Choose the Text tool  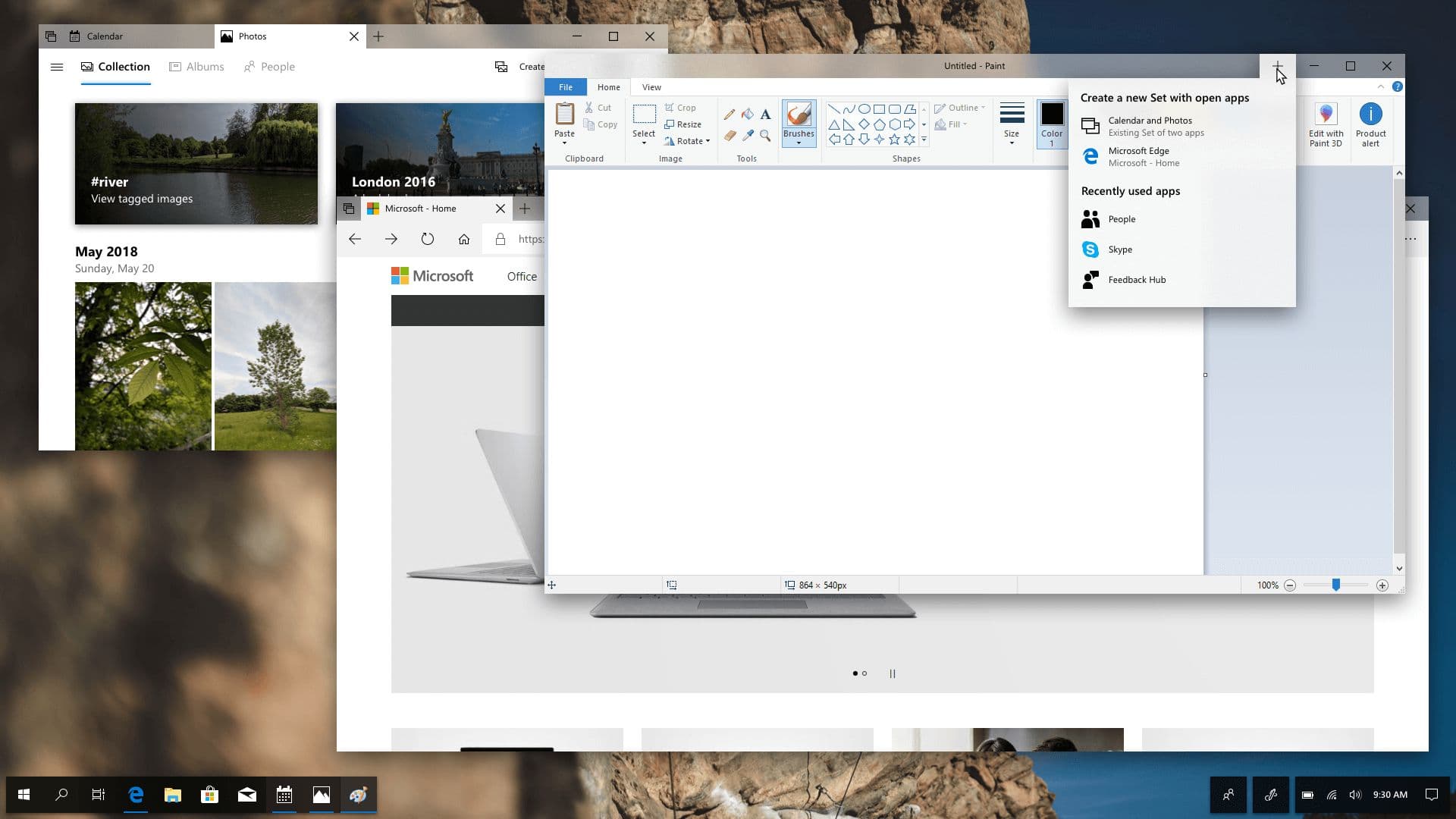pos(765,114)
